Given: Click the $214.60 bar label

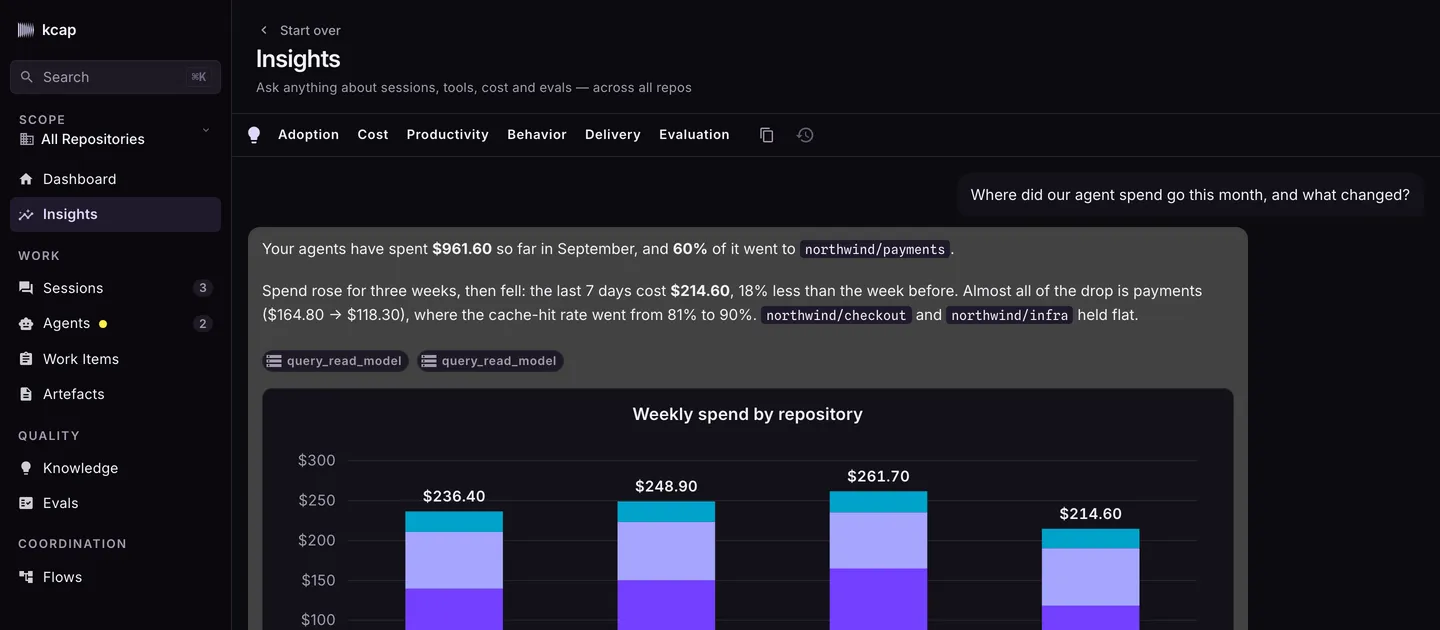Looking at the screenshot, I should click(x=1090, y=514).
